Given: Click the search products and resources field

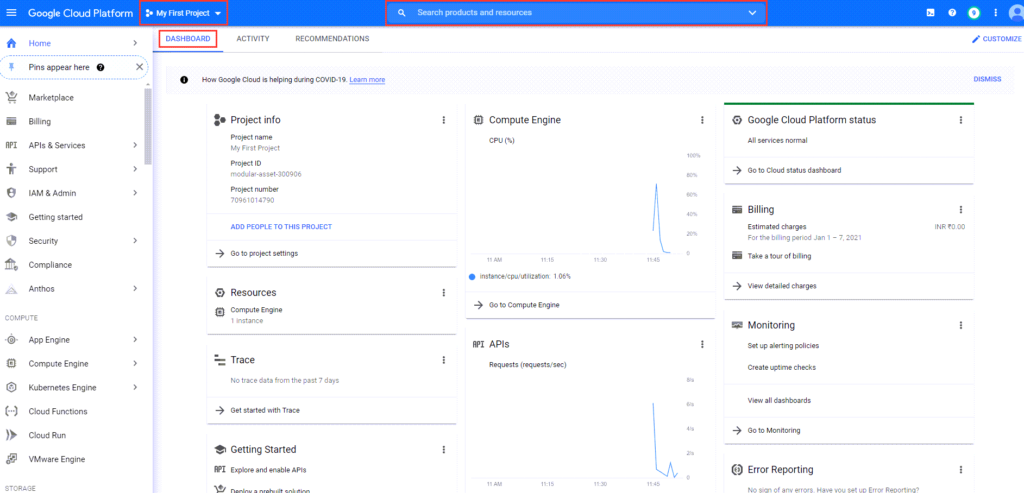Looking at the screenshot, I should 570,13.
